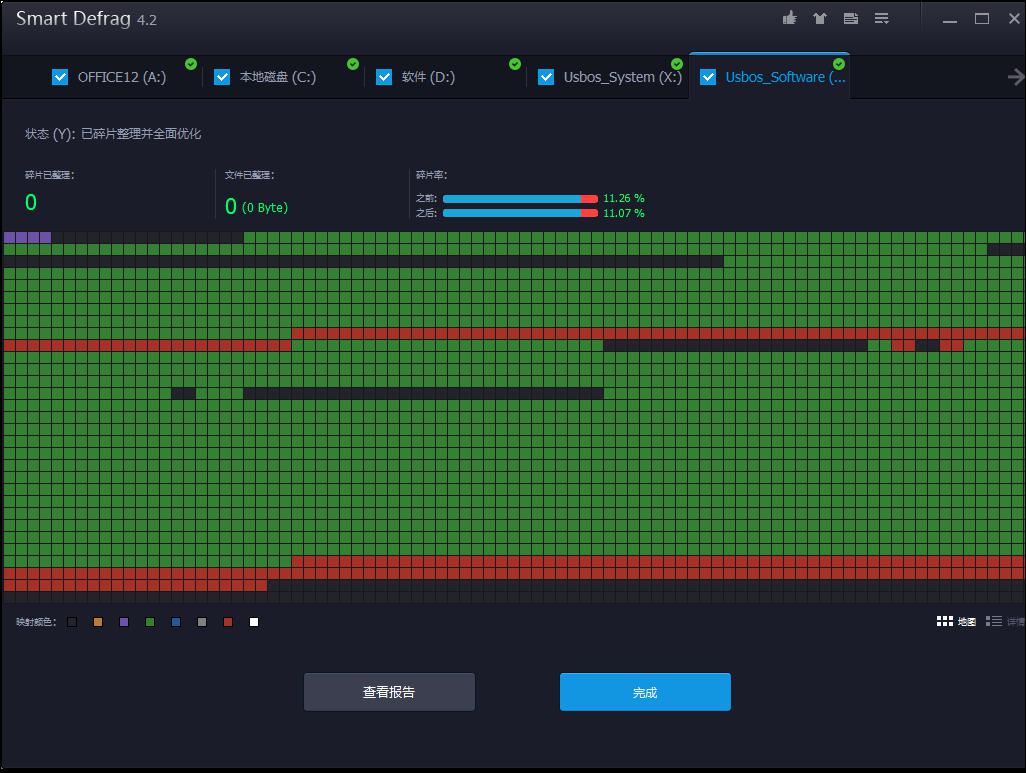
Task: Open the main menu dropdown icon
Action: 882,18
